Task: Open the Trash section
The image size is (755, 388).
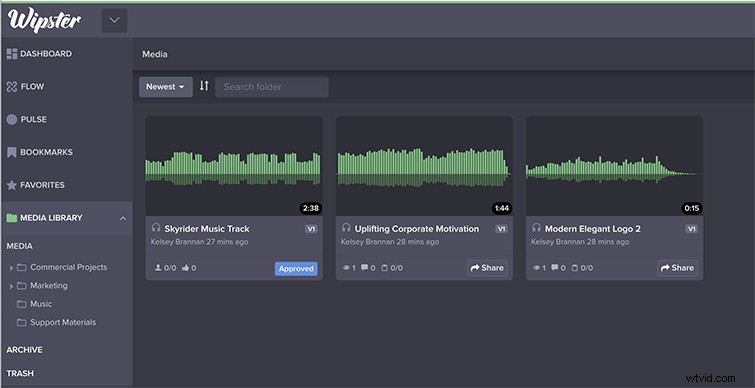Action: 20,373
